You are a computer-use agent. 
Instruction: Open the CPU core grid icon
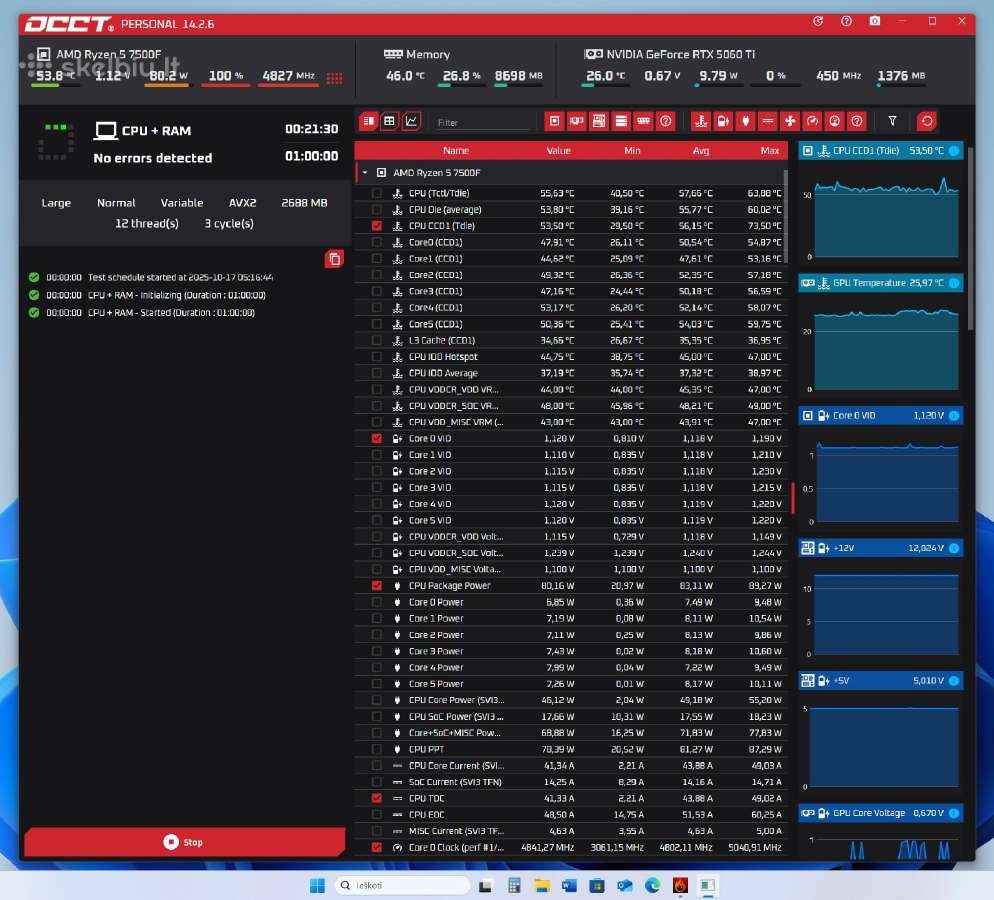click(334, 78)
